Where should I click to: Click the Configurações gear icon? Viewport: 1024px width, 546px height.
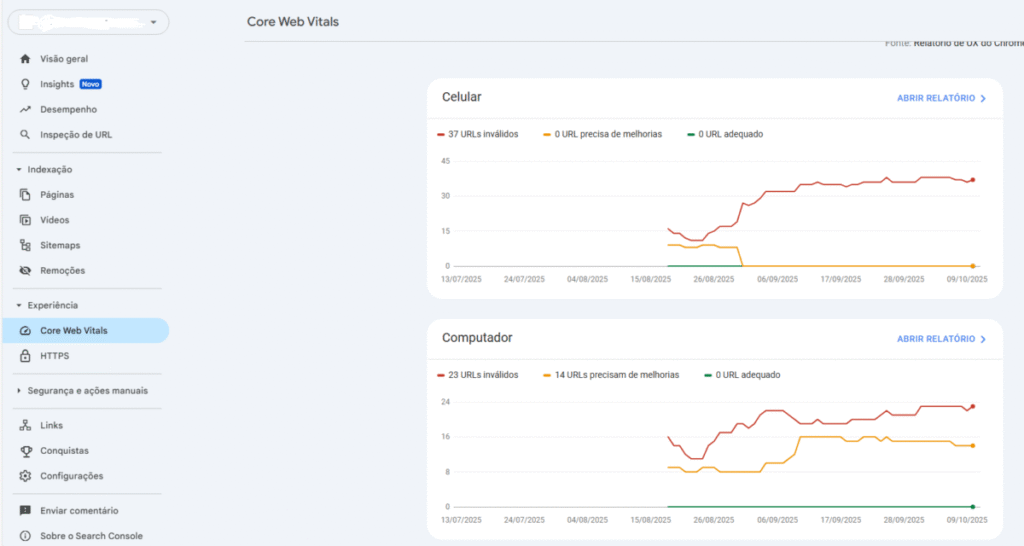25,476
